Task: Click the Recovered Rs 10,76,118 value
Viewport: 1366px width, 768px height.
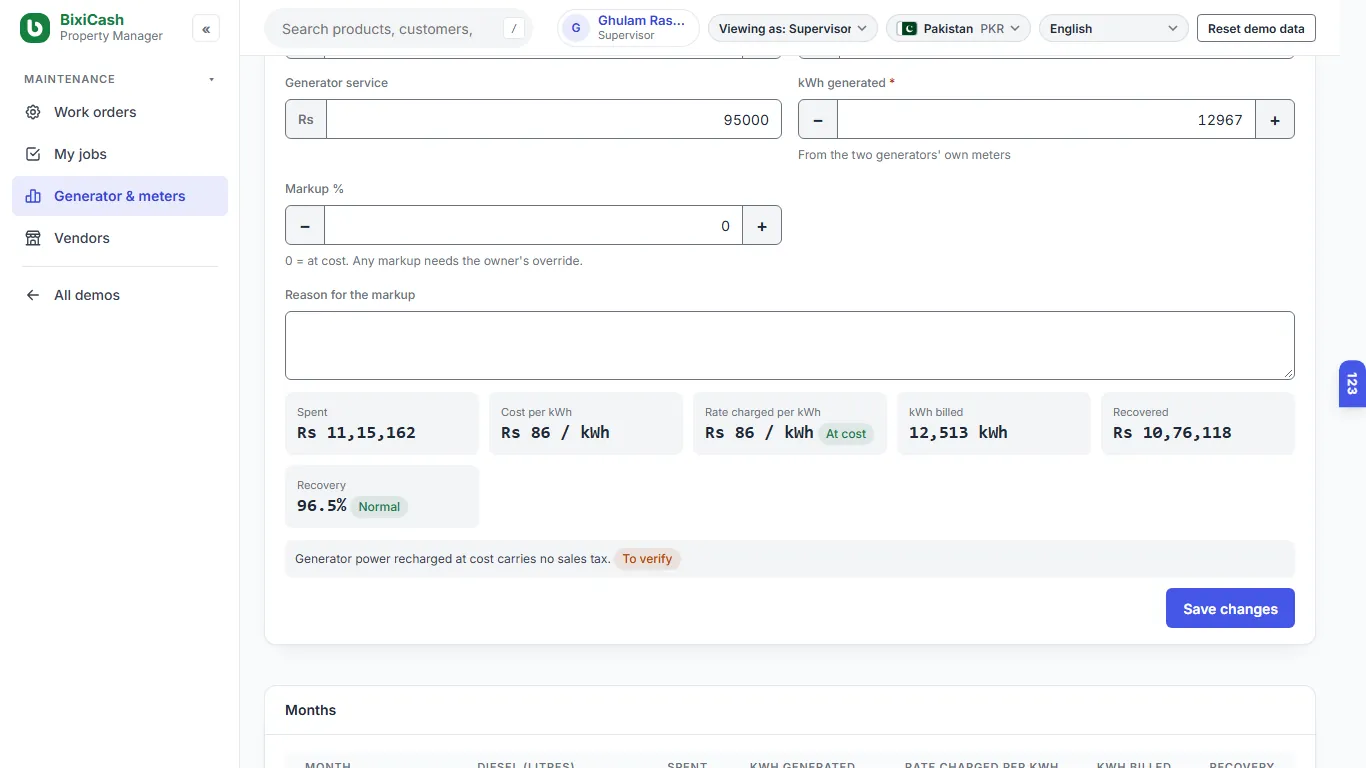Action: (1172, 433)
